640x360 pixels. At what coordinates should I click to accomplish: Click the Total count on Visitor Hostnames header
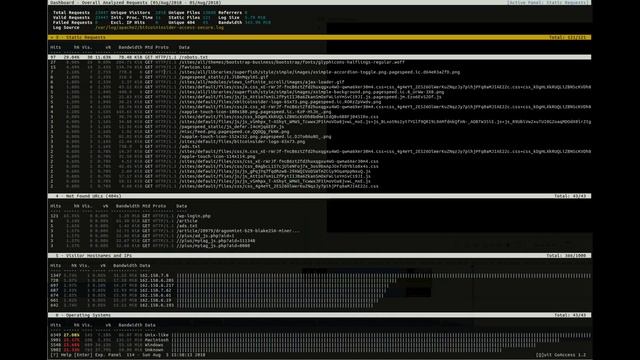tap(566, 256)
